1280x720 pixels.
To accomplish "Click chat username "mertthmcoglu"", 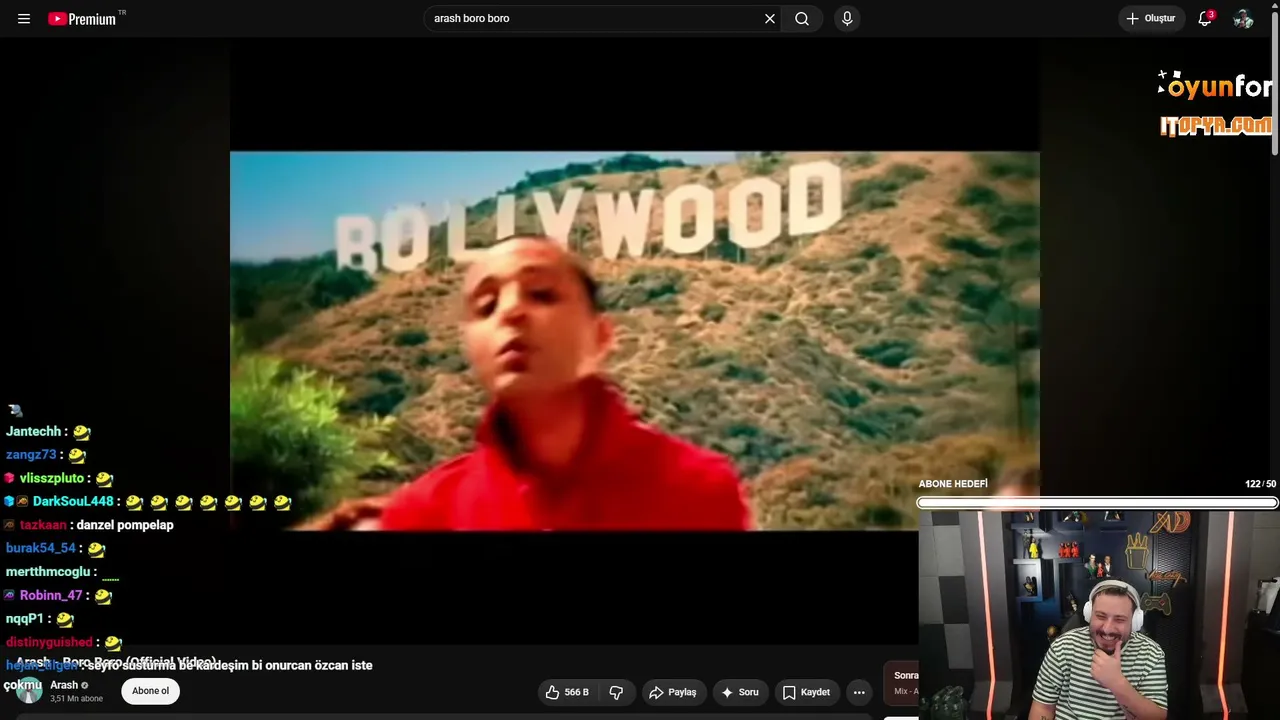I will tap(48, 572).
